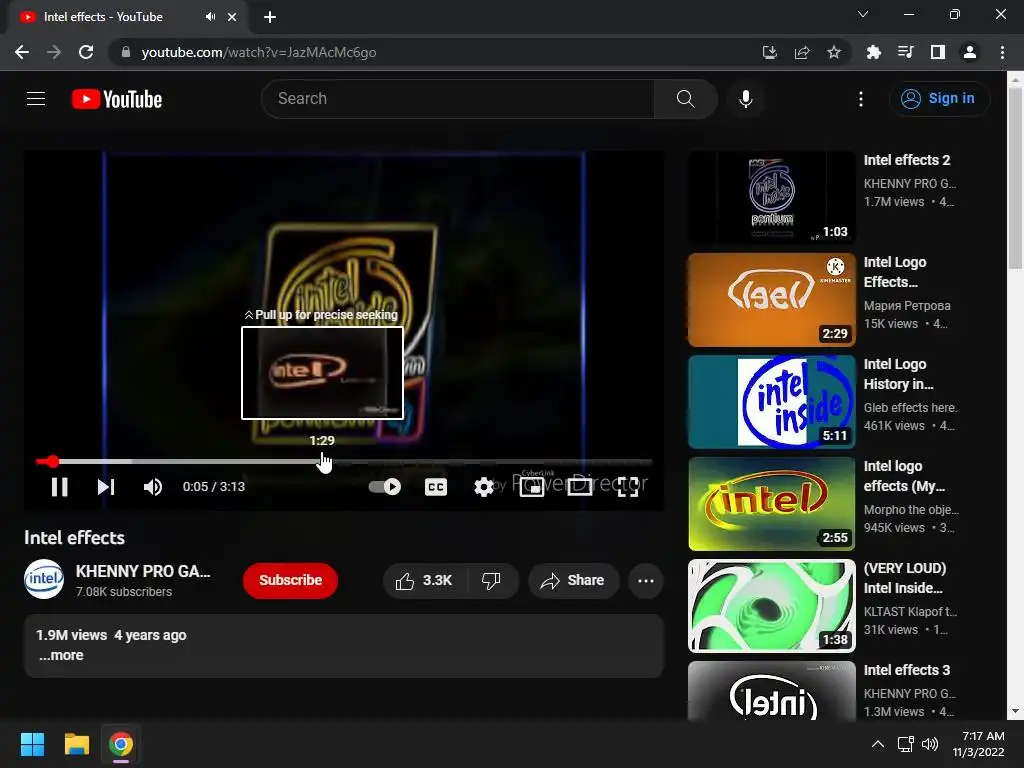Open system volume tray icon
1024x768 pixels.
(x=930, y=744)
